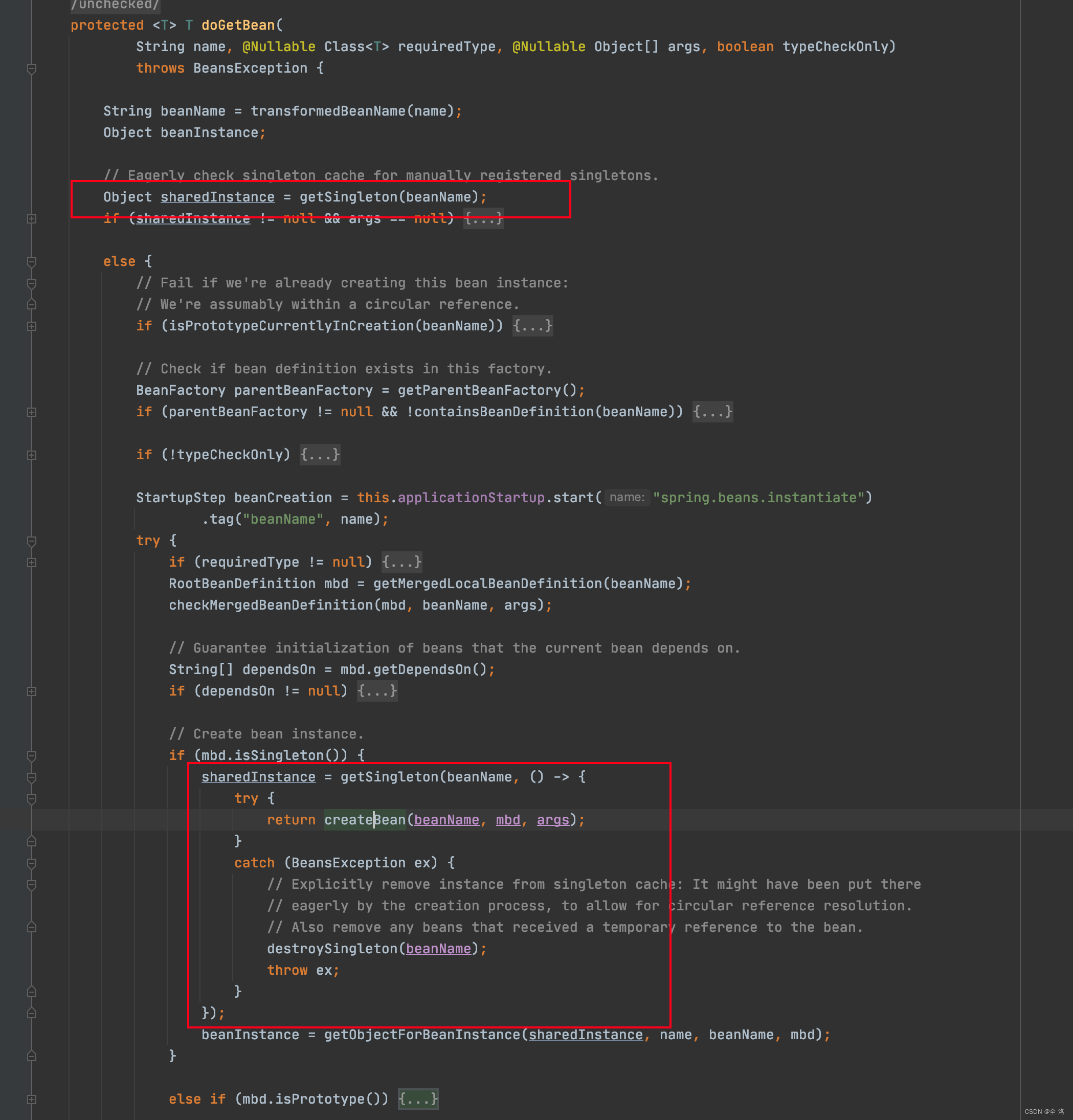Collapse method body via gutter icon at throws BeansException line

point(32,69)
